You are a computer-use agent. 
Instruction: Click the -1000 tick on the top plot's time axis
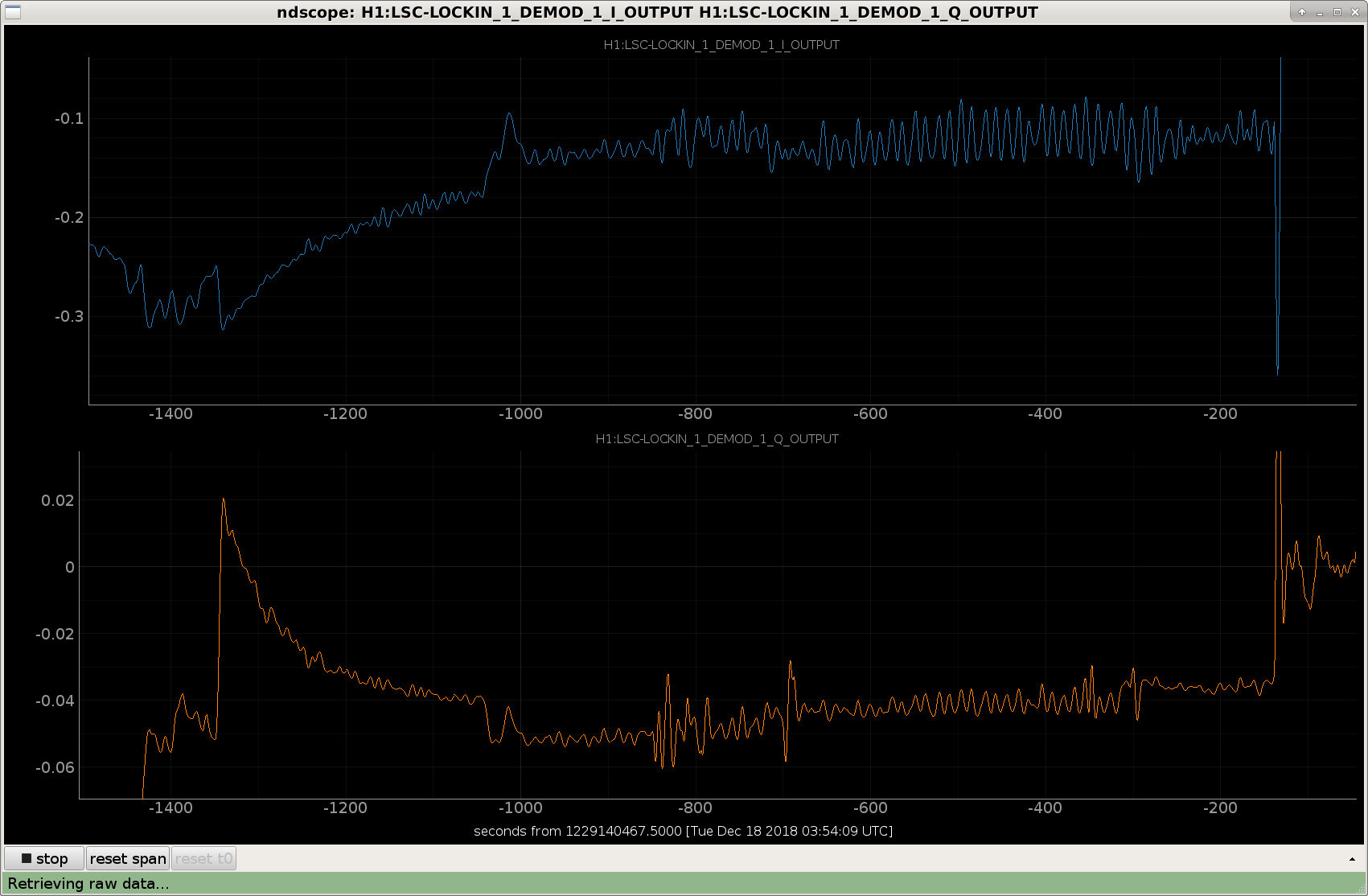[520, 413]
